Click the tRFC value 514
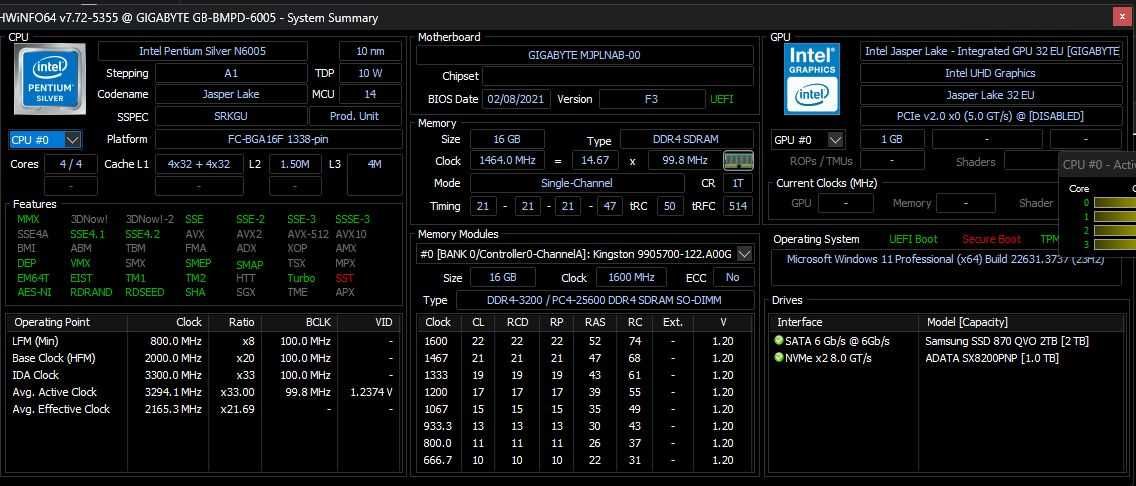The width and height of the screenshot is (1136, 486). click(738, 206)
